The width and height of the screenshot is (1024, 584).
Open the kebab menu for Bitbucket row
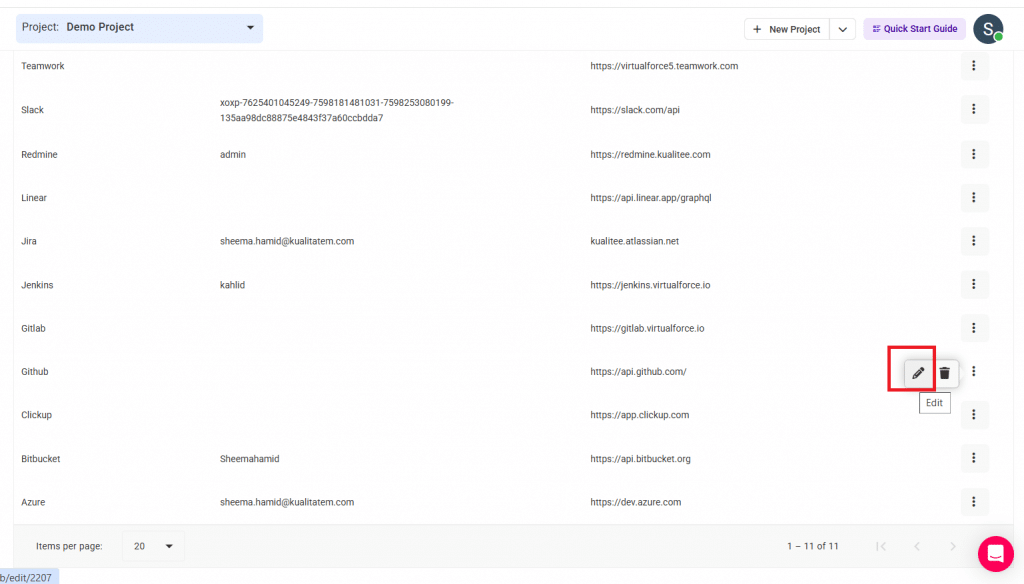pyautogui.click(x=974, y=459)
